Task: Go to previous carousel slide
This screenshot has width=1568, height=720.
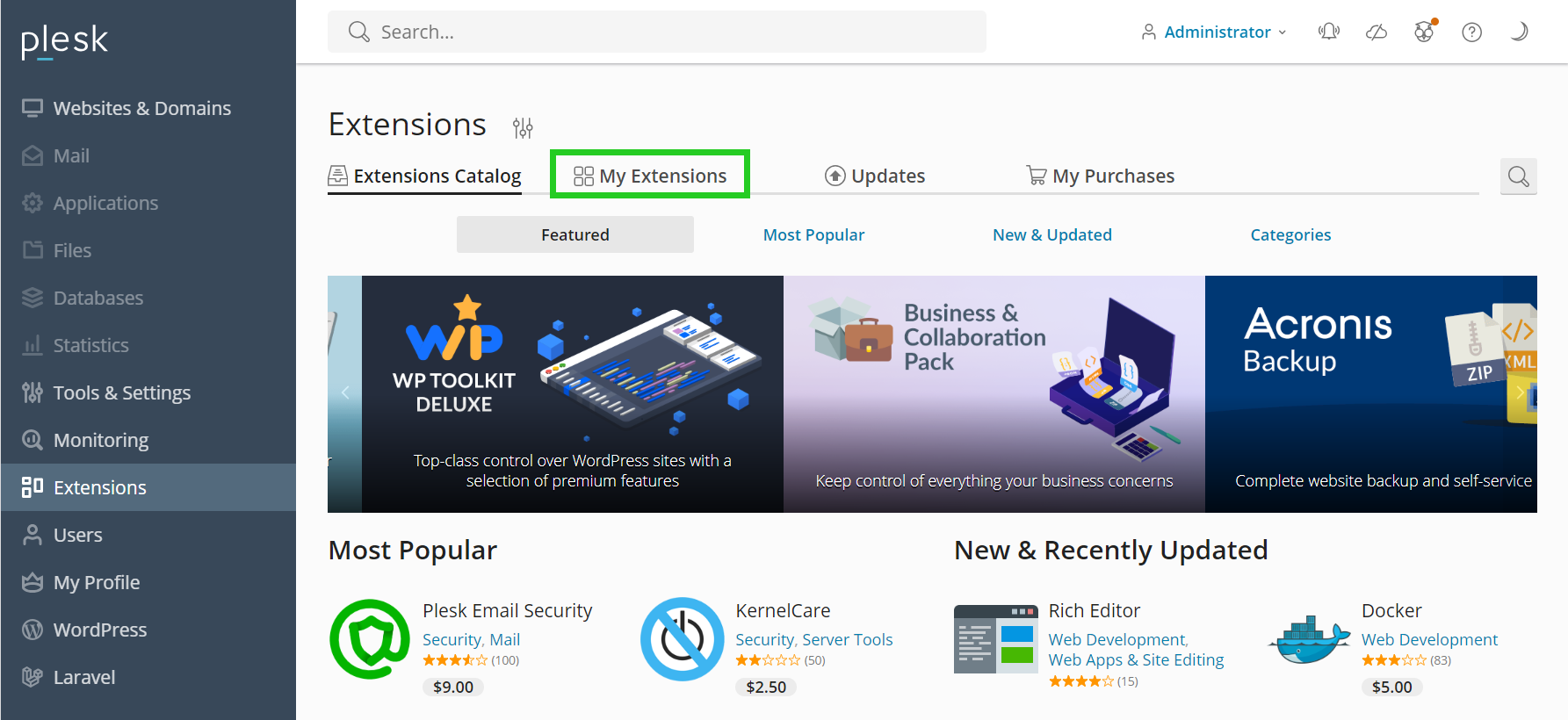Action: pyautogui.click(x=345, y=392)
